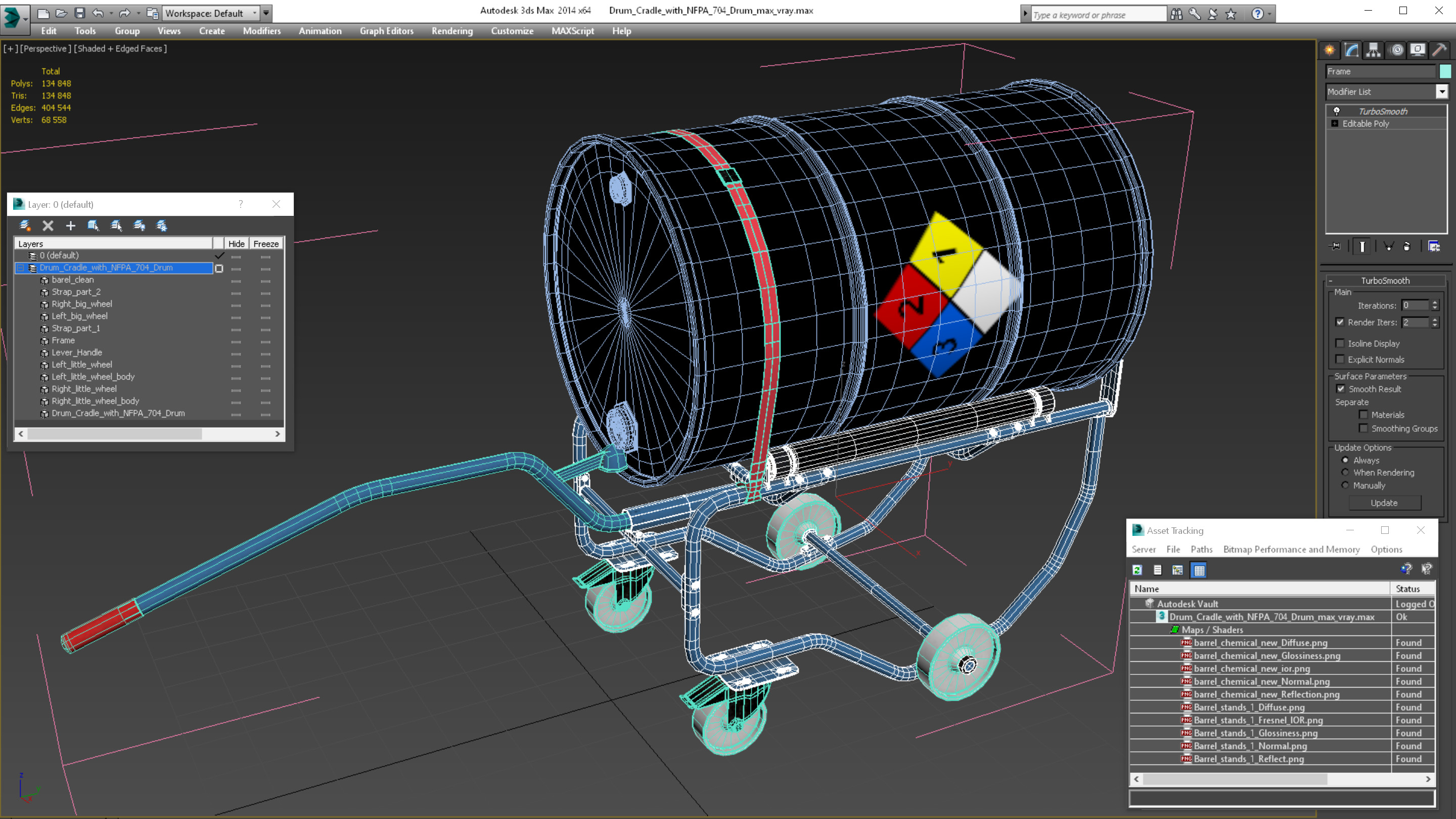This screenshot has width=1456, height=819.
Task: Open the Graph Editors menu
Action: tap(387, 31)
